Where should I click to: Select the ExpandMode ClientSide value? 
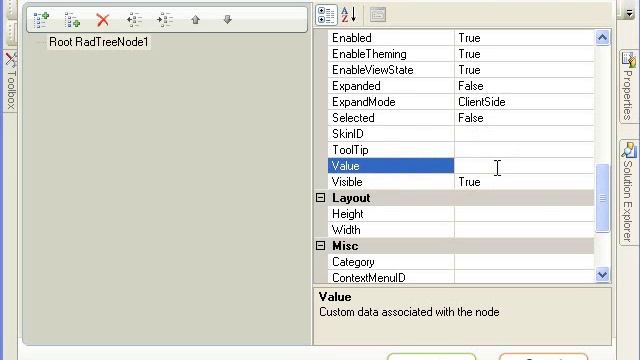pos(482,102)
